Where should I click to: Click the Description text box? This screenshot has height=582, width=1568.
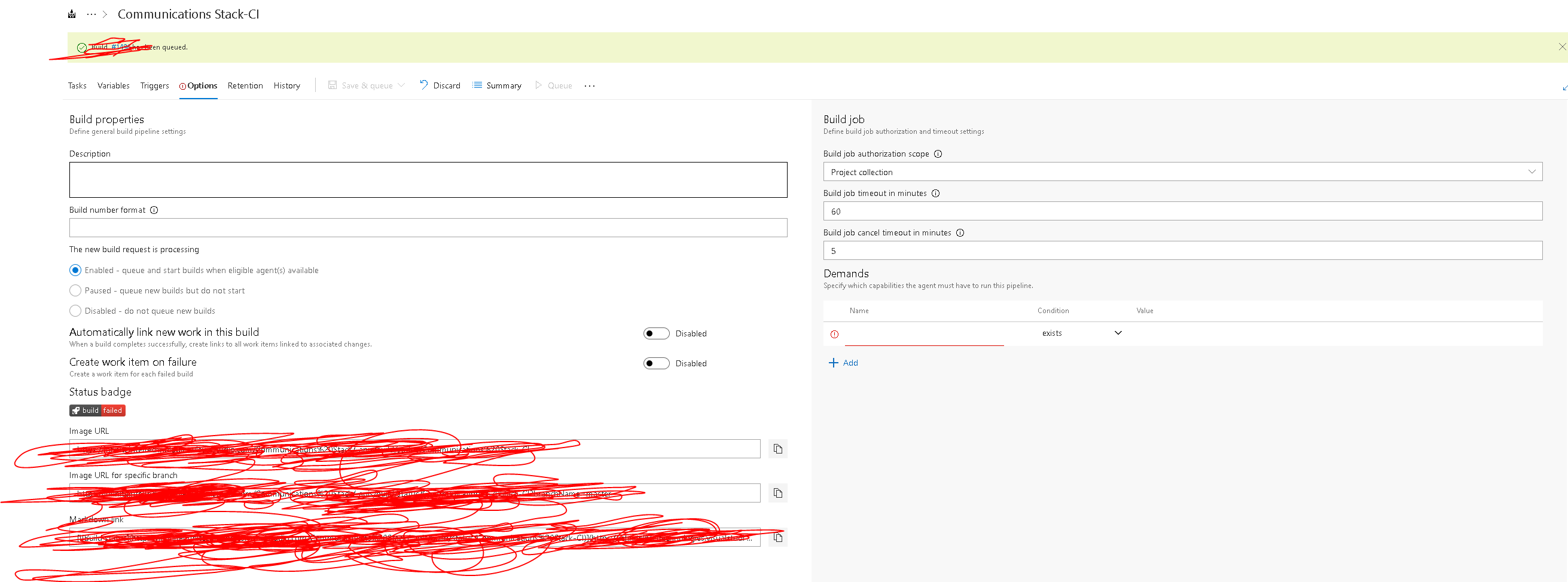tap(428, 180)
